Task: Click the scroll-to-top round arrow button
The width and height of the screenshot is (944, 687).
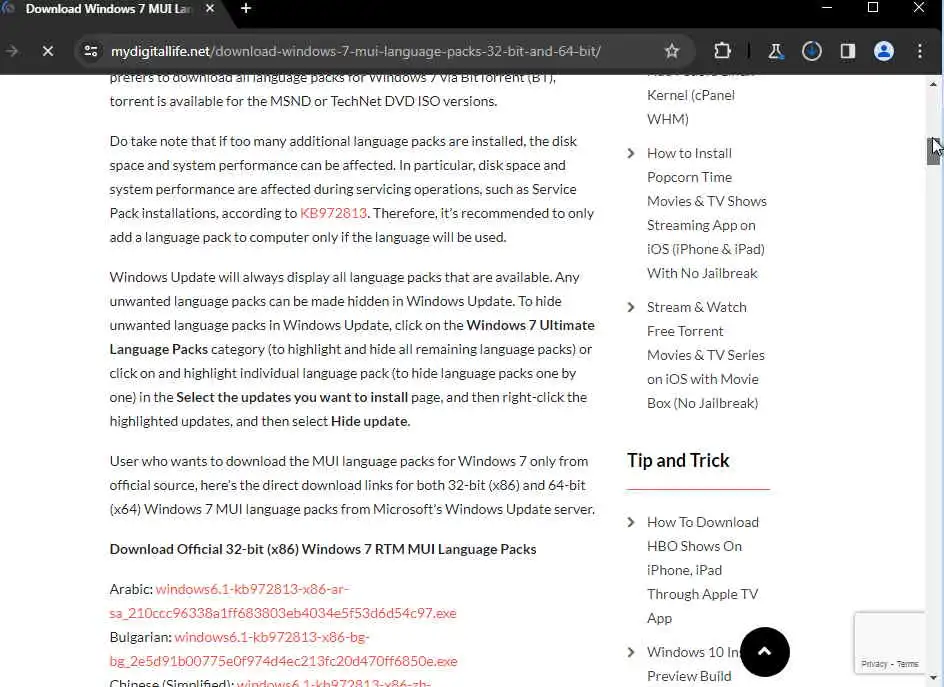Action: pos(765,651)
